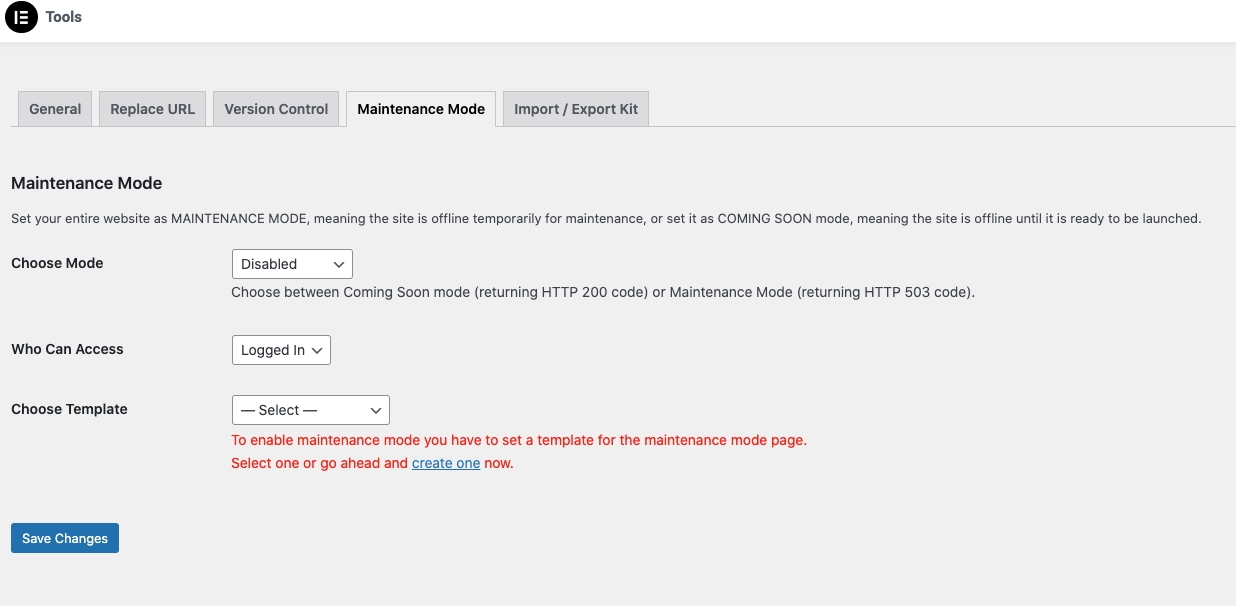Click the Who Can Access label
This screenshot has width=1236, height=606.
click(x=67, y=349)
